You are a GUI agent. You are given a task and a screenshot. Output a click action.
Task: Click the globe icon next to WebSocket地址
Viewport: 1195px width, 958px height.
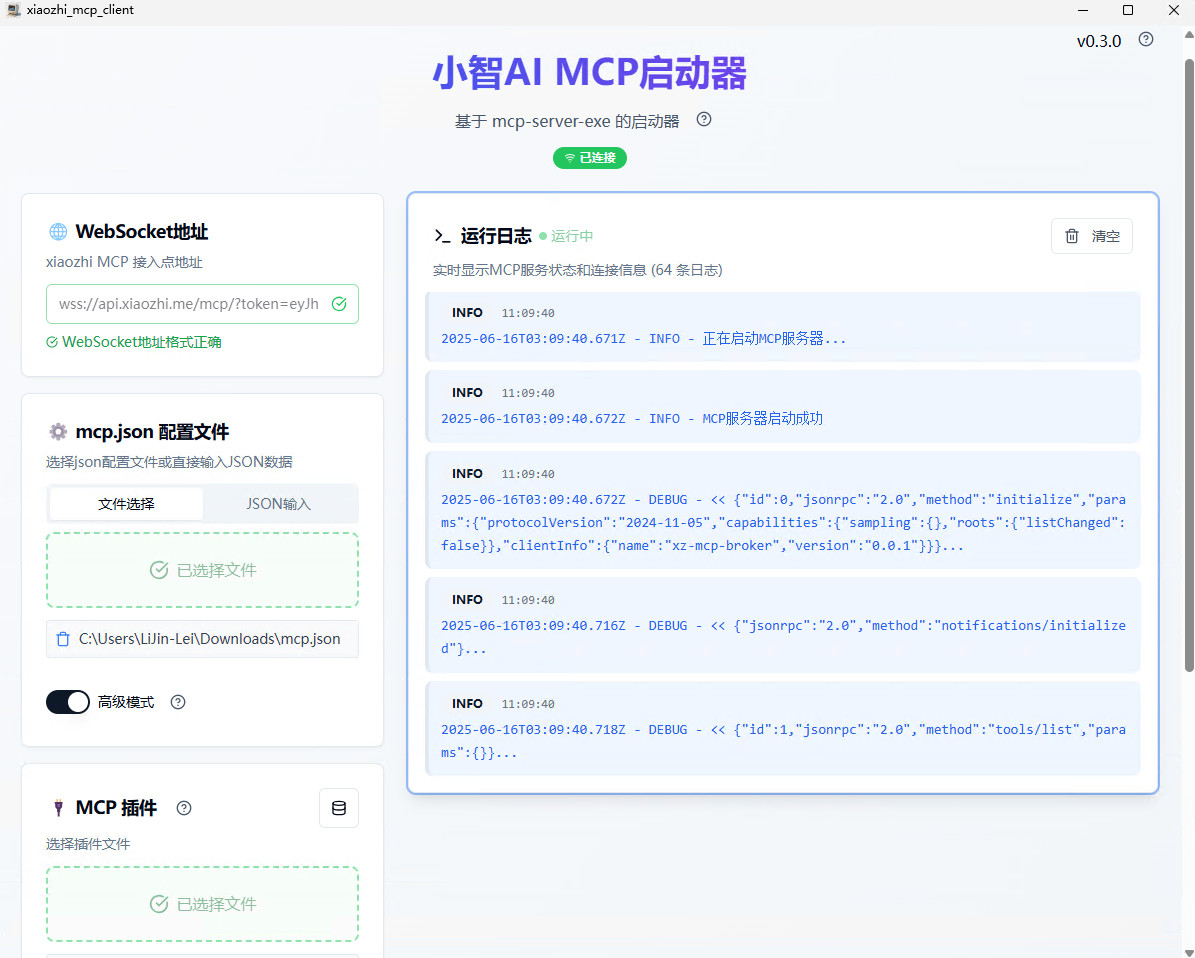tap(58, 232)
